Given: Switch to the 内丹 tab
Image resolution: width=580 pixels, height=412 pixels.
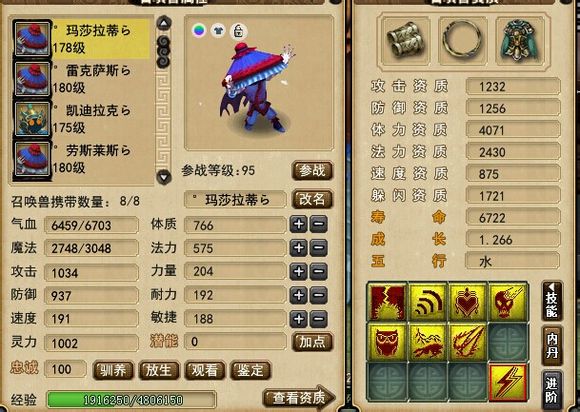Looking at the screenshot, I should [552, 345].
